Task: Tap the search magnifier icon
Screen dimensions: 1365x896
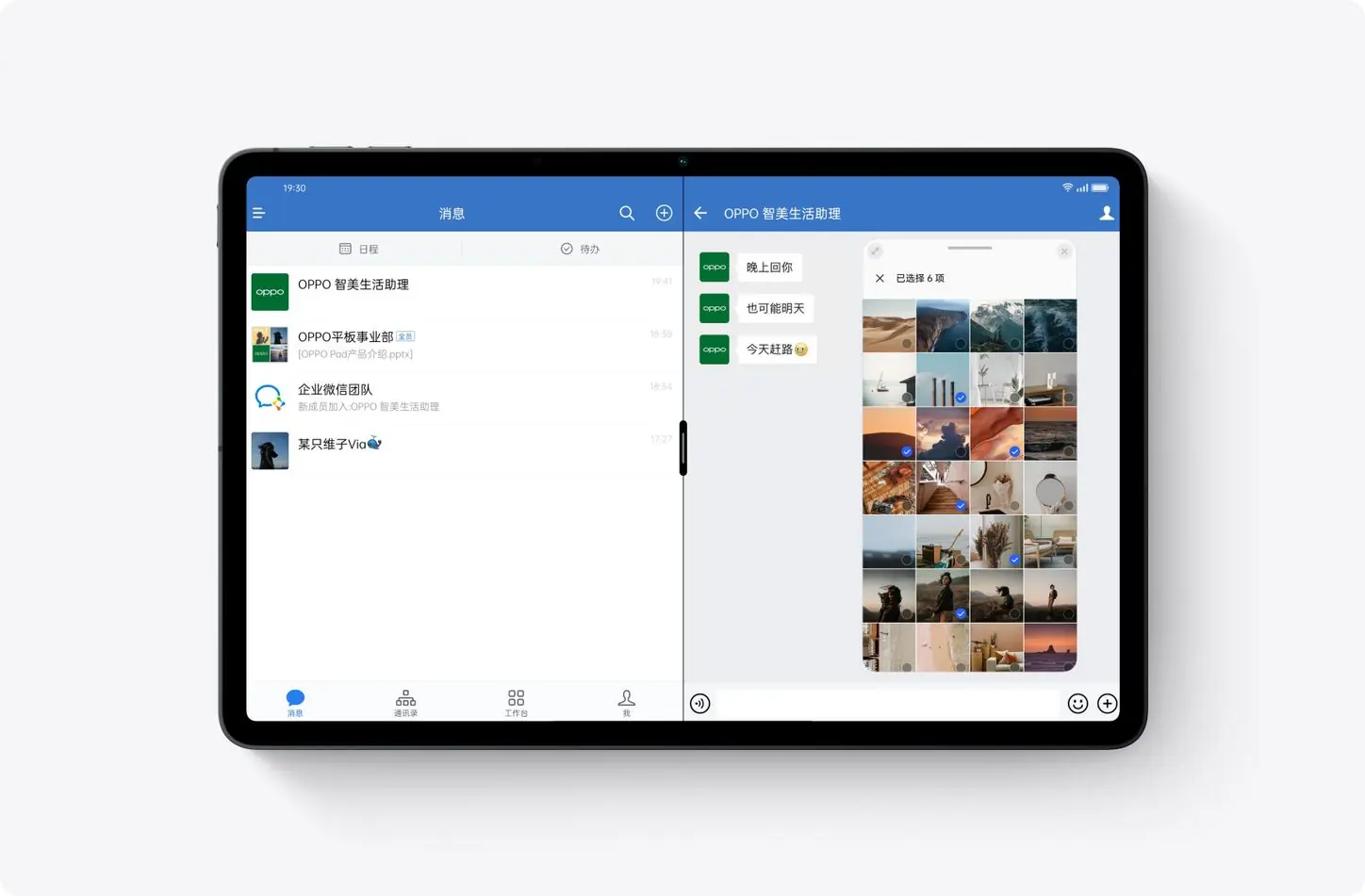Action: (627, 214)
